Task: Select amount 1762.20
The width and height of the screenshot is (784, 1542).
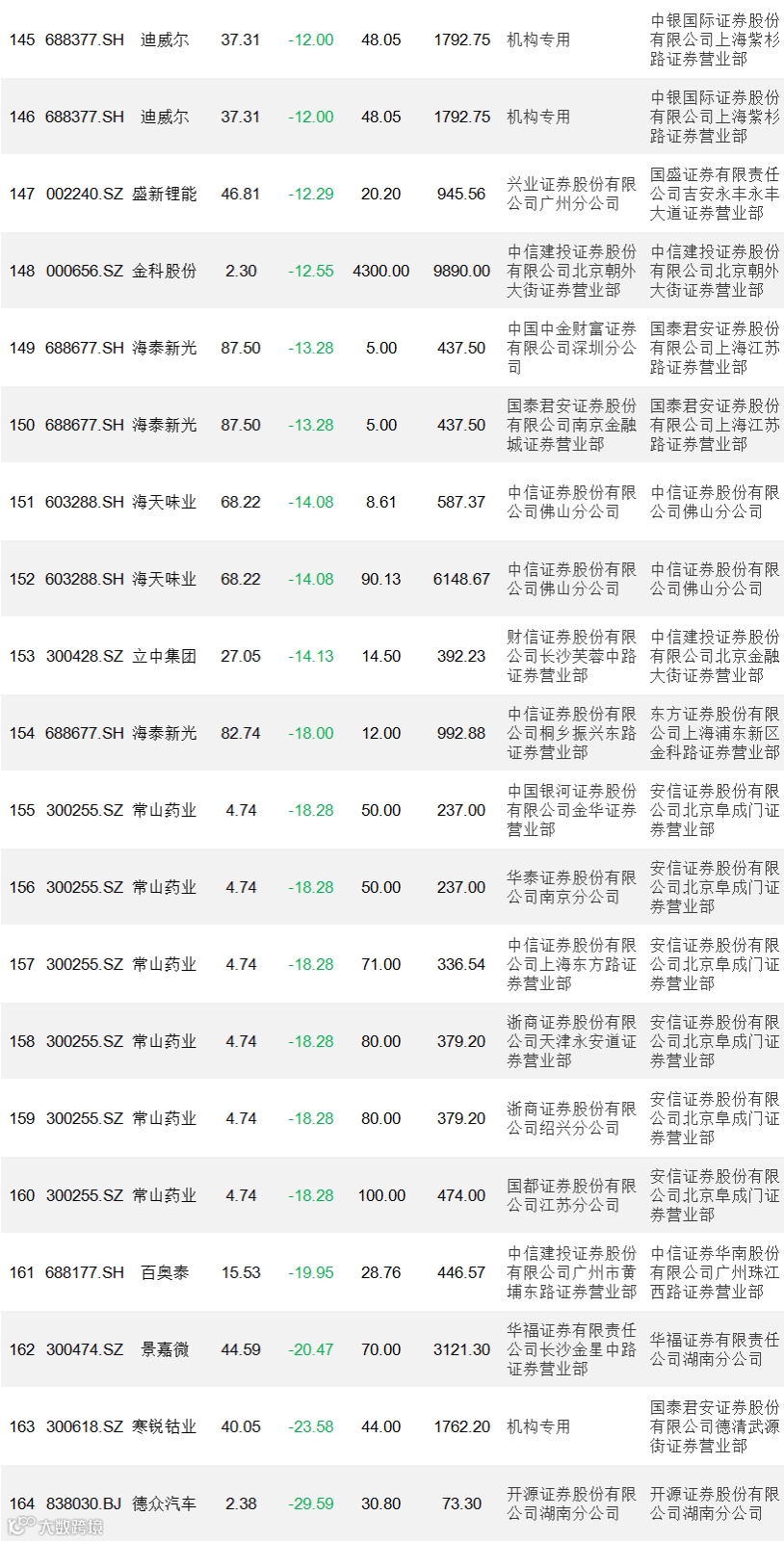Action: pos(461,1426)
